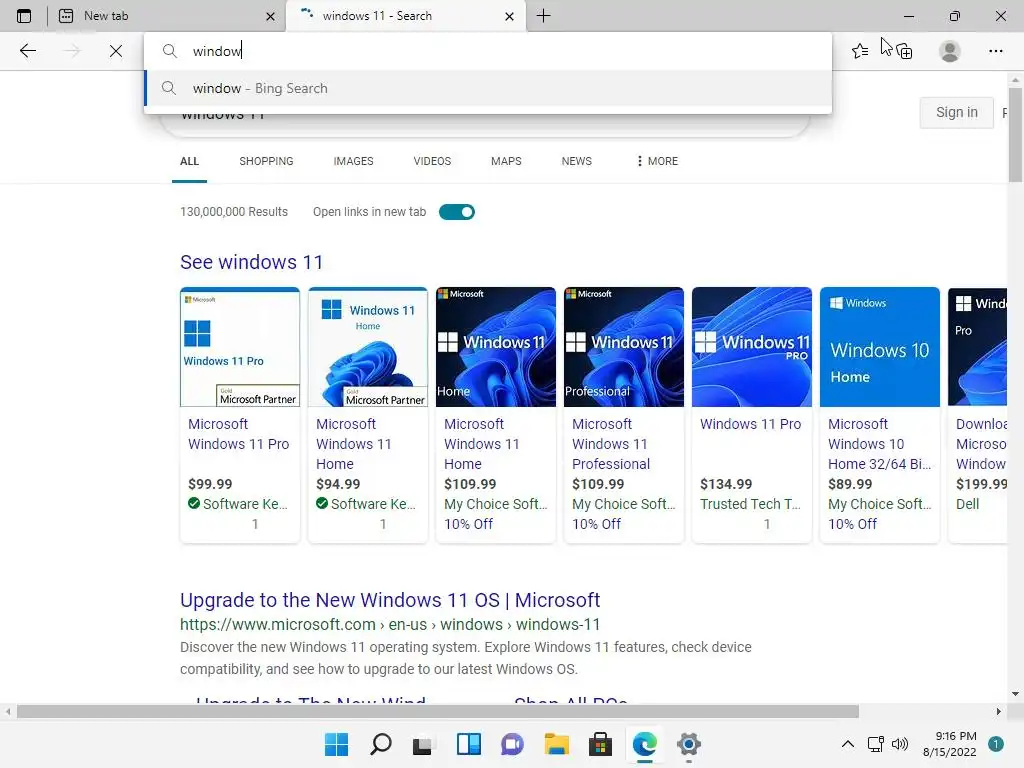Open taskbar Search

(x=381, y=744)
